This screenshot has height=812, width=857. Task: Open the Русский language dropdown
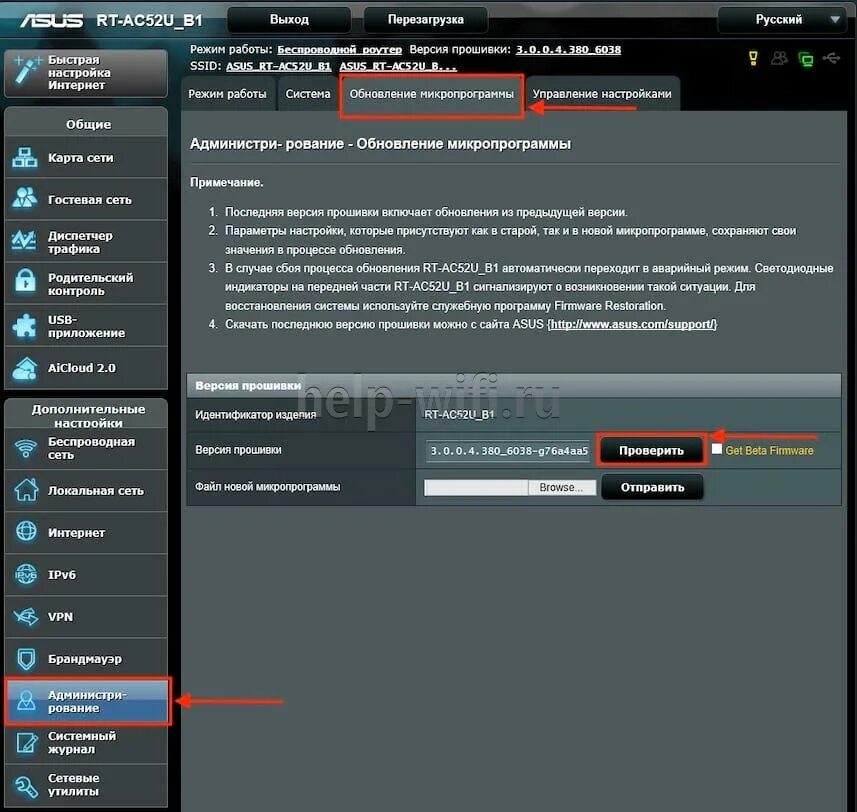click(785, 20)
